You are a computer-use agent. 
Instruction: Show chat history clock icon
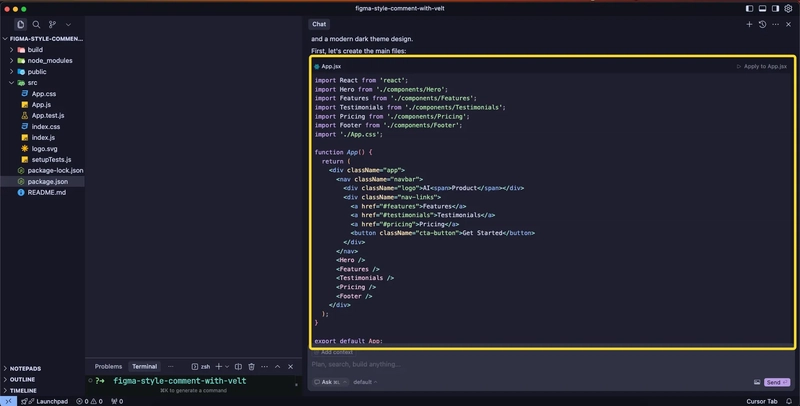click(762, 24)
